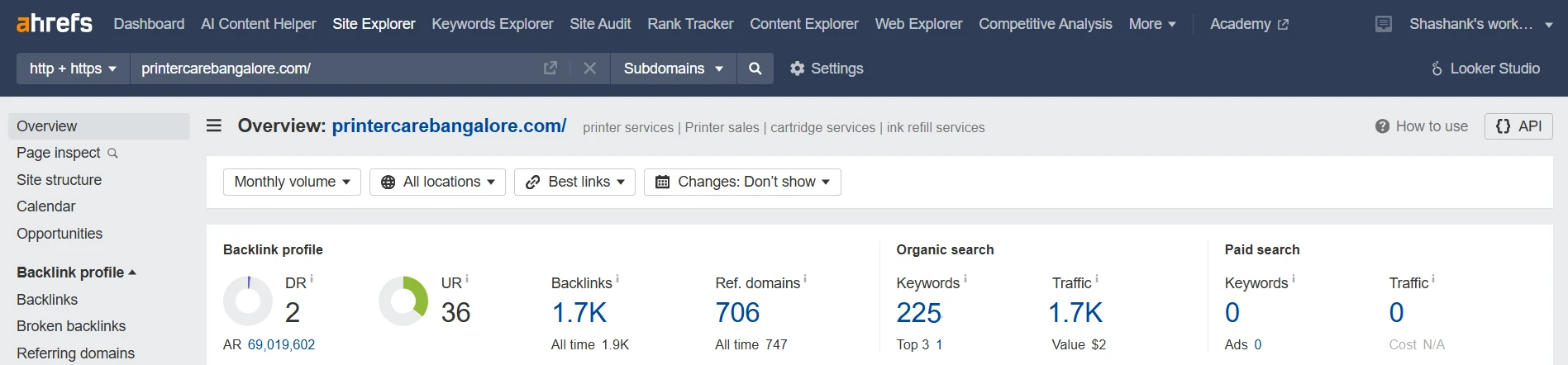Open URL in new tab icon
1568x365 pixels.
tap(550, 68)
